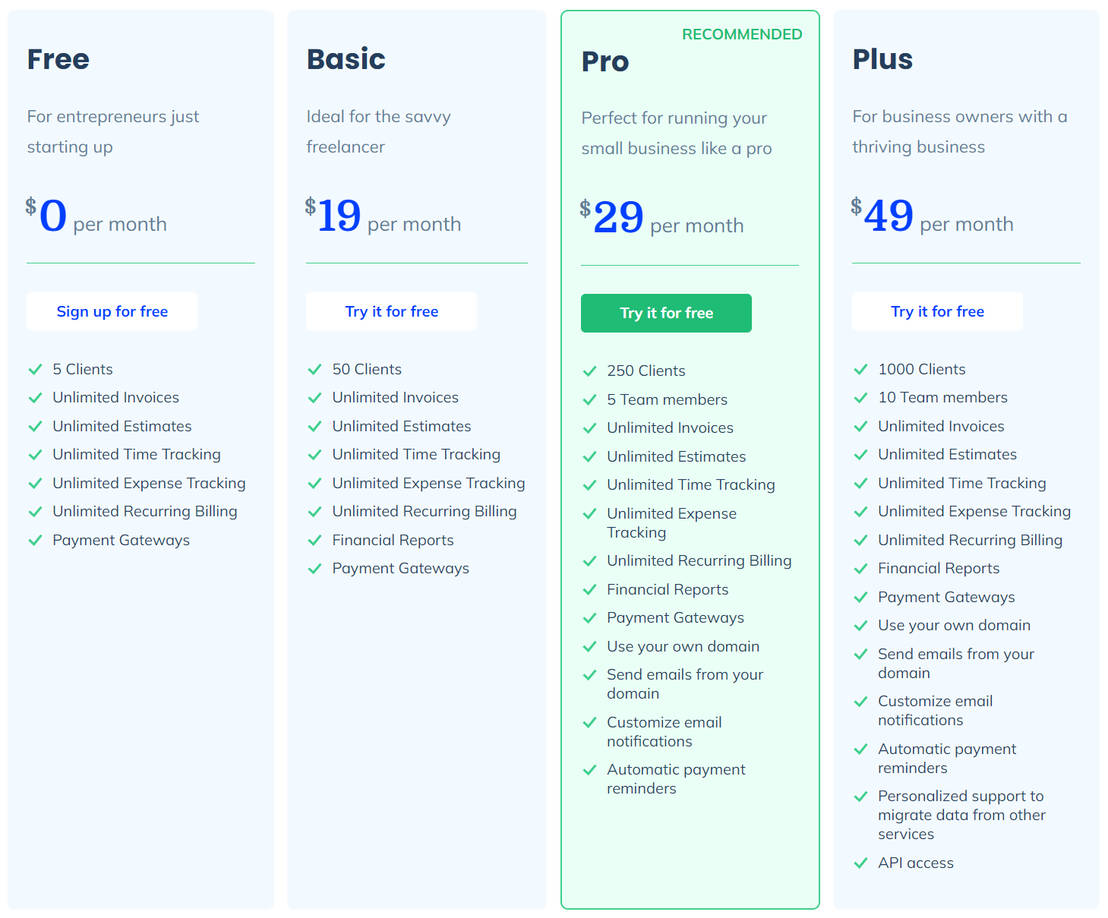Screen dimensions: 1108x918
Task: Click the checkmark next to 10 Team members
Action: [x=861, y=398]
